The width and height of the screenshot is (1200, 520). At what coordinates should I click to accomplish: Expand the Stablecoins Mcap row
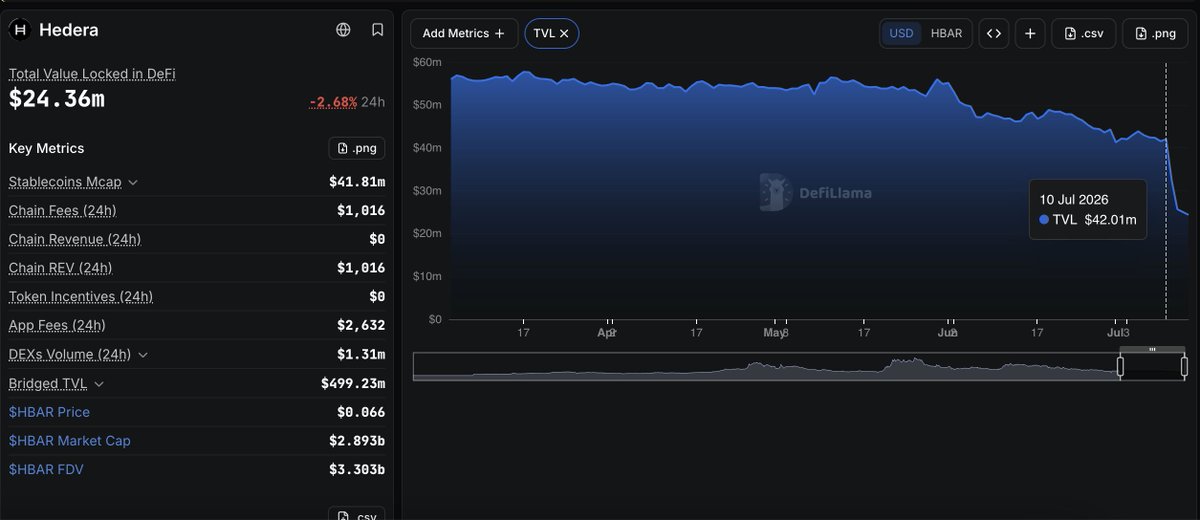click(x=133, y=182)
